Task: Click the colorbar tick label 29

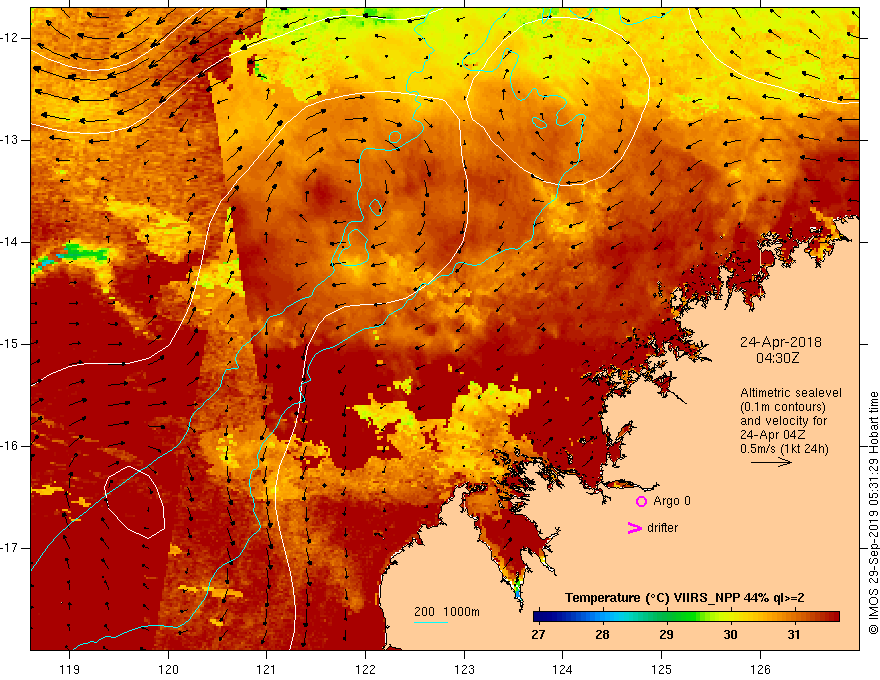Action: click(x=666, y=635)
